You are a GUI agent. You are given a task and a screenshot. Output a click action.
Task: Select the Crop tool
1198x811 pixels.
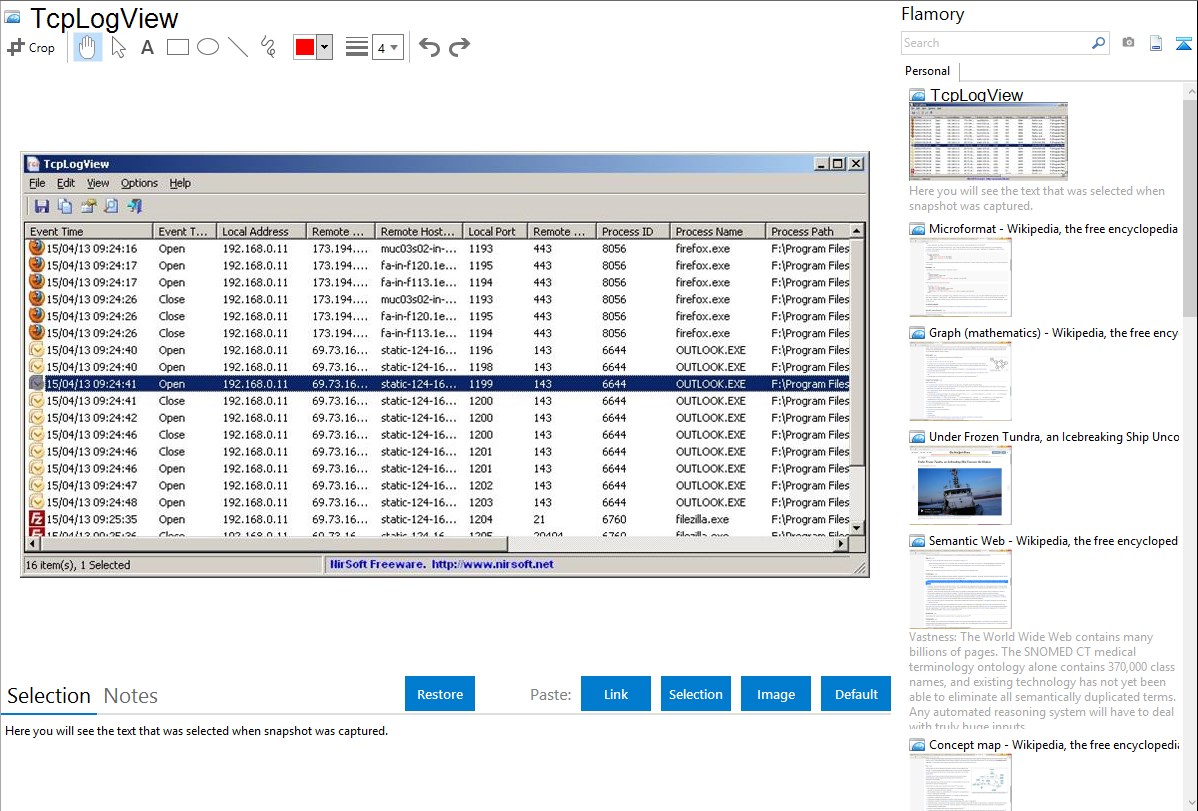pyautogui.click(x=31, y=47)
